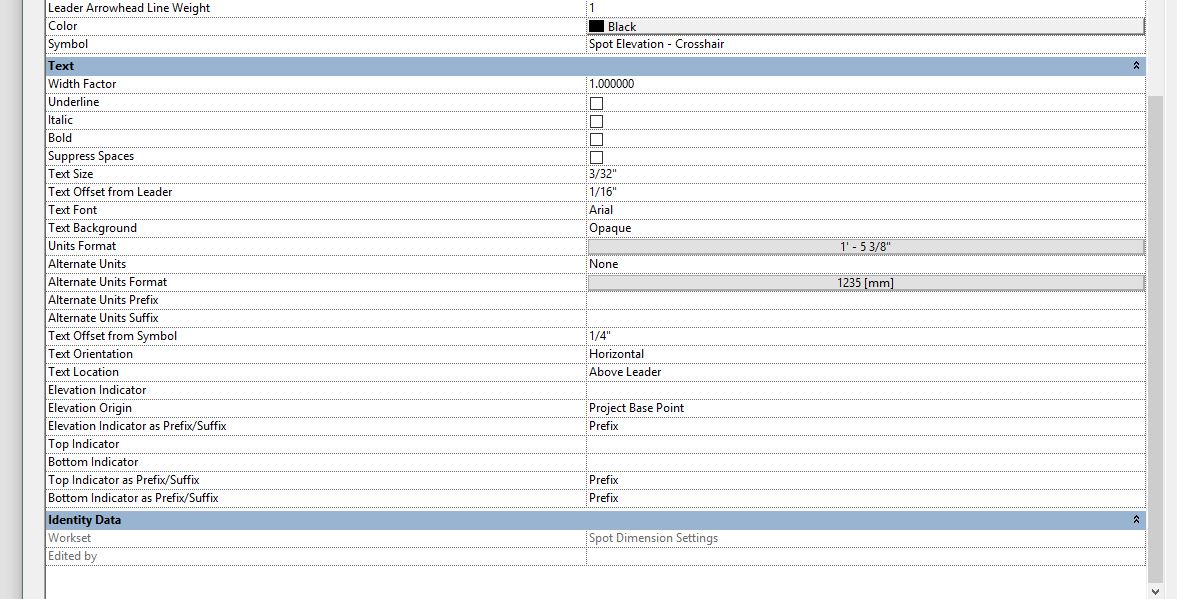Check the Bold option
The width and height of the screenshot is (1177, 599).
click(x=596, y=139)
